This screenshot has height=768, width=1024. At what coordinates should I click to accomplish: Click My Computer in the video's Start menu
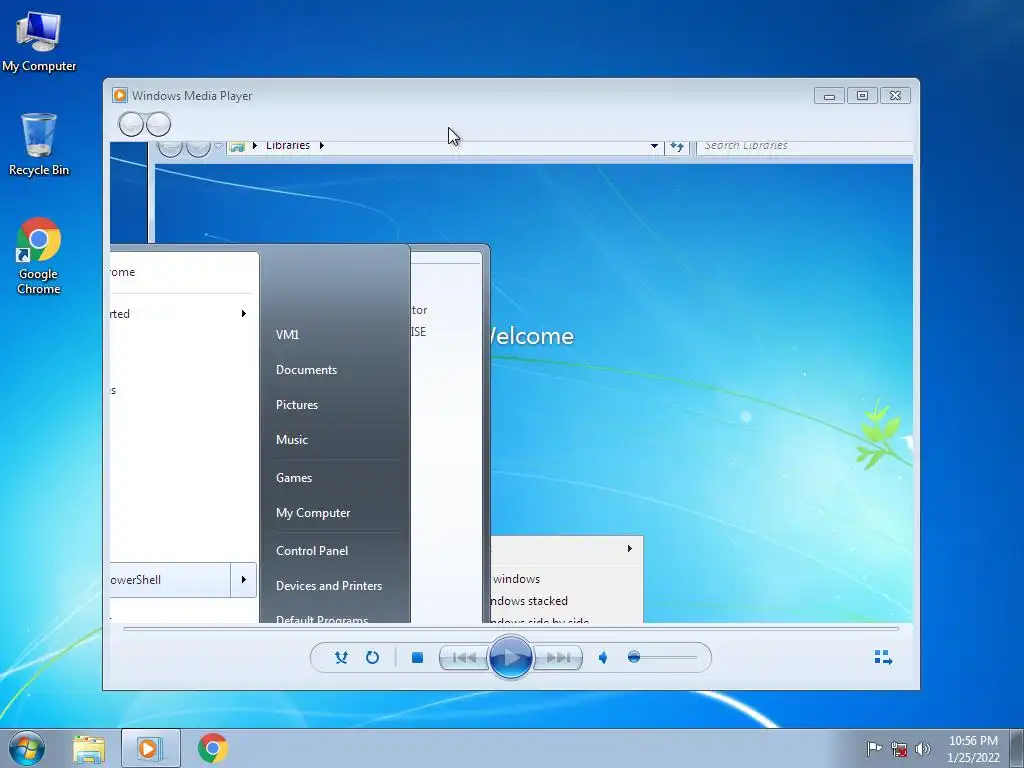[313, 513]
